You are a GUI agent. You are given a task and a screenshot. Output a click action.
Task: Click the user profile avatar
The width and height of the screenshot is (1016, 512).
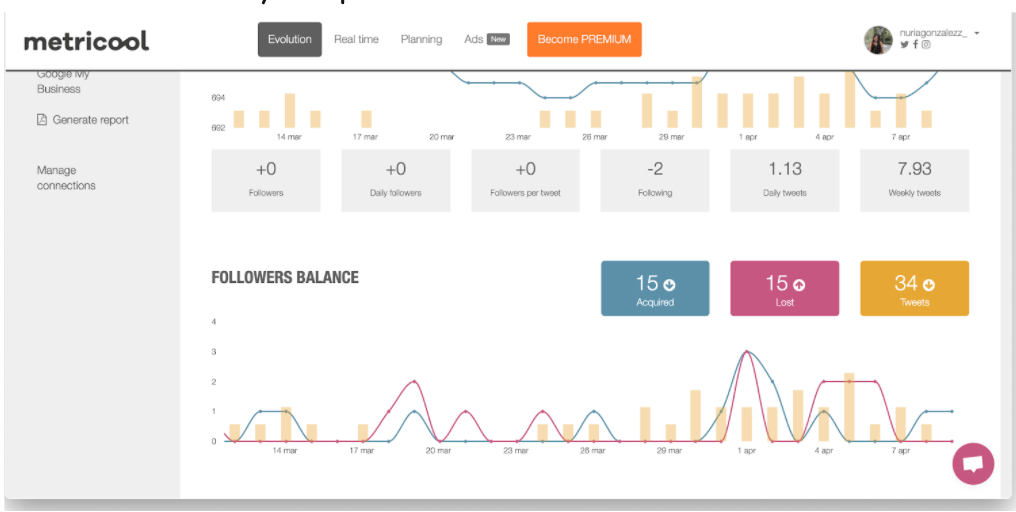878,40
